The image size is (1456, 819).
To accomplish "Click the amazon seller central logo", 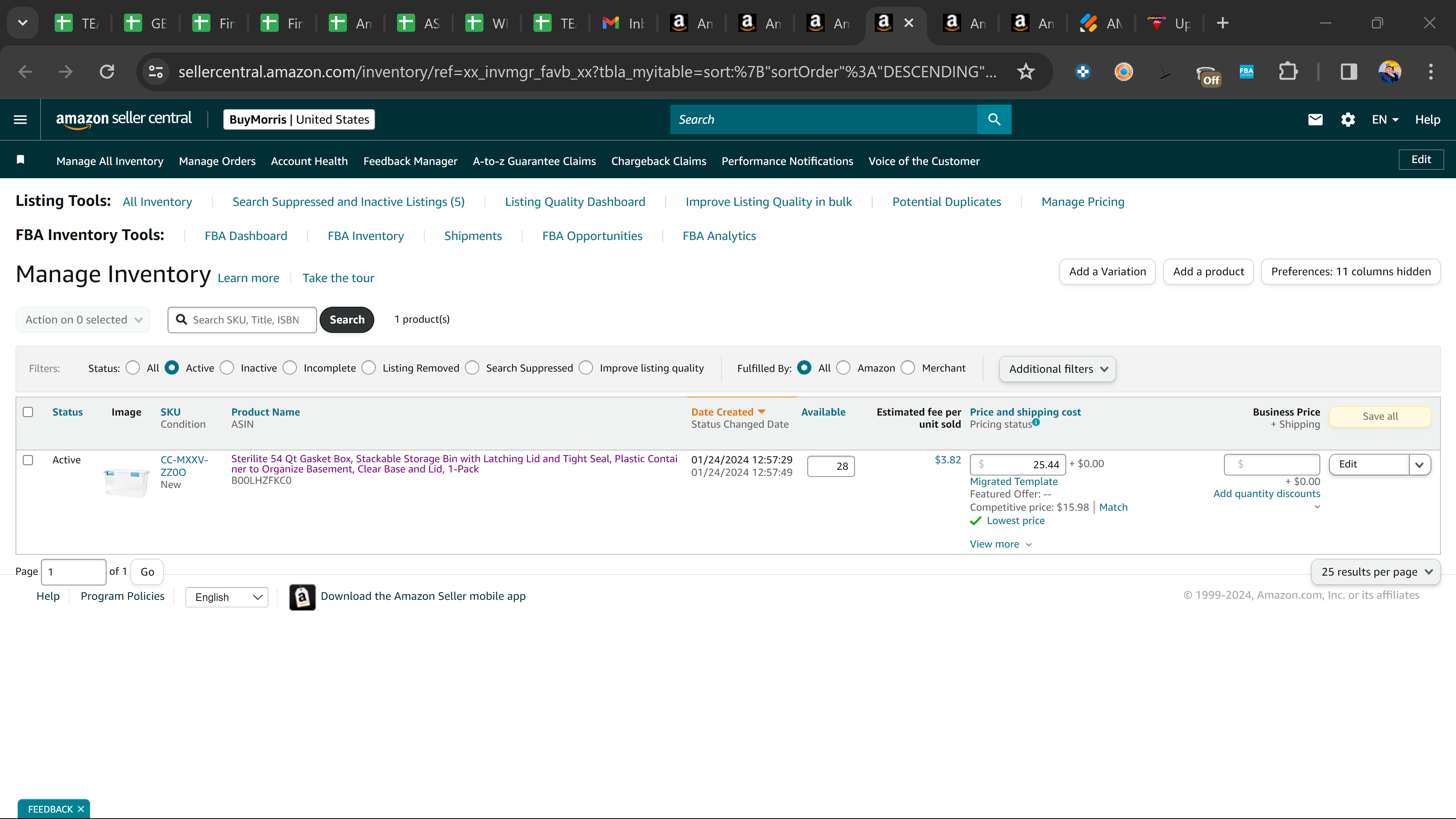I will tap(124, 119).
